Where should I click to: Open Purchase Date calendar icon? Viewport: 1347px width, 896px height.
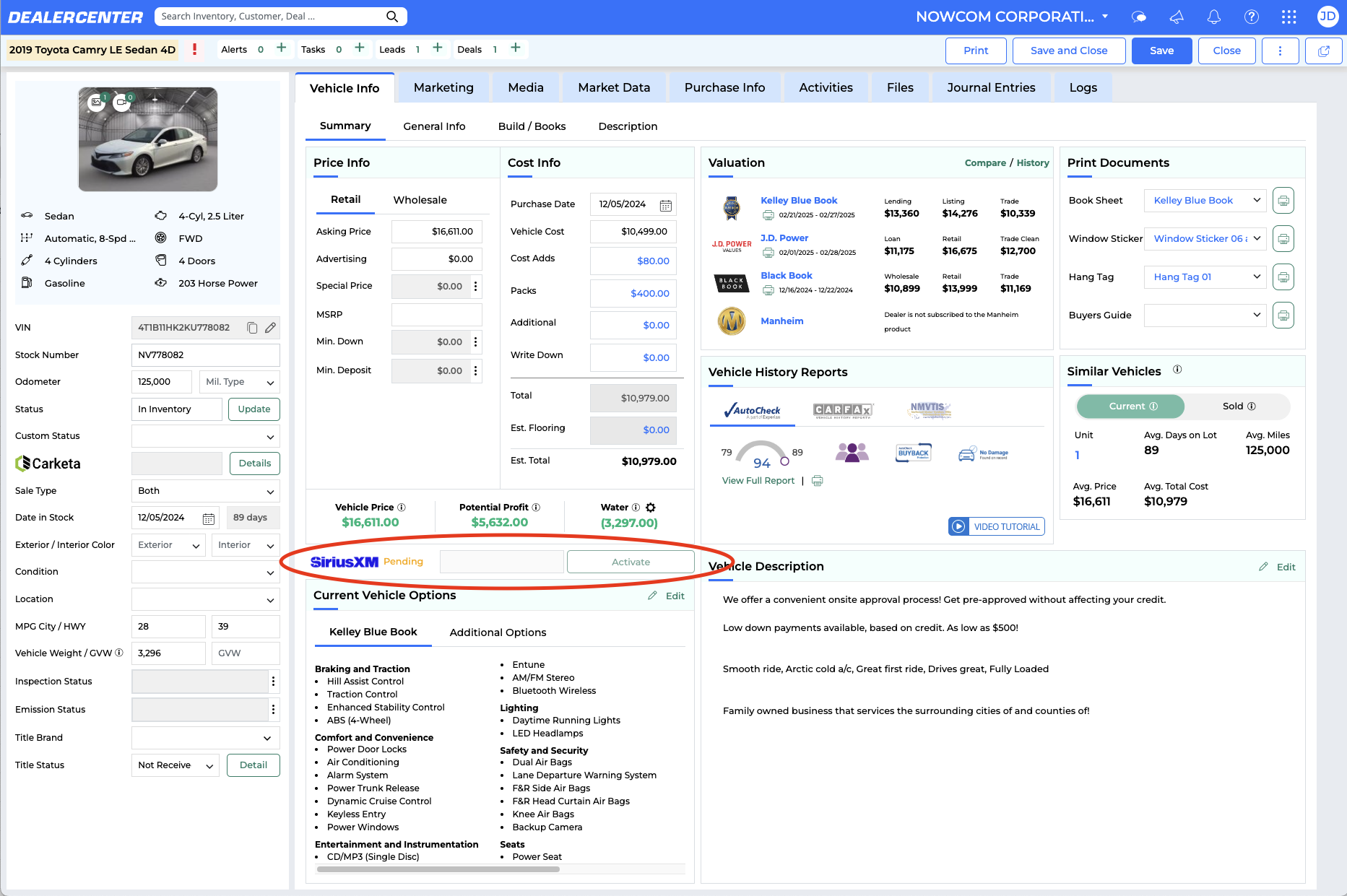click(666, 205)
